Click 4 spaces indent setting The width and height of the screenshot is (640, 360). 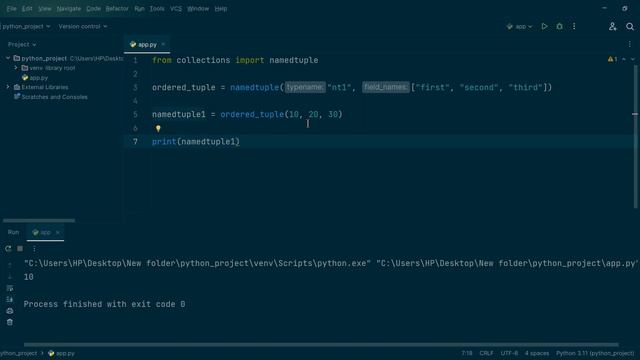[x=537, y=353]
